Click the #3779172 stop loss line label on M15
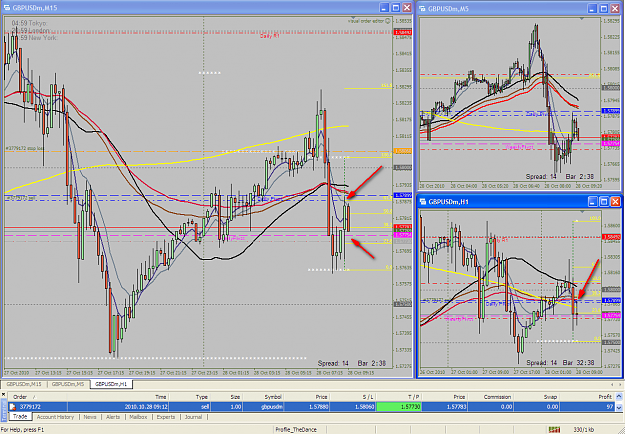The width and height of the screenshot is (625, 434). click(25, 148)
